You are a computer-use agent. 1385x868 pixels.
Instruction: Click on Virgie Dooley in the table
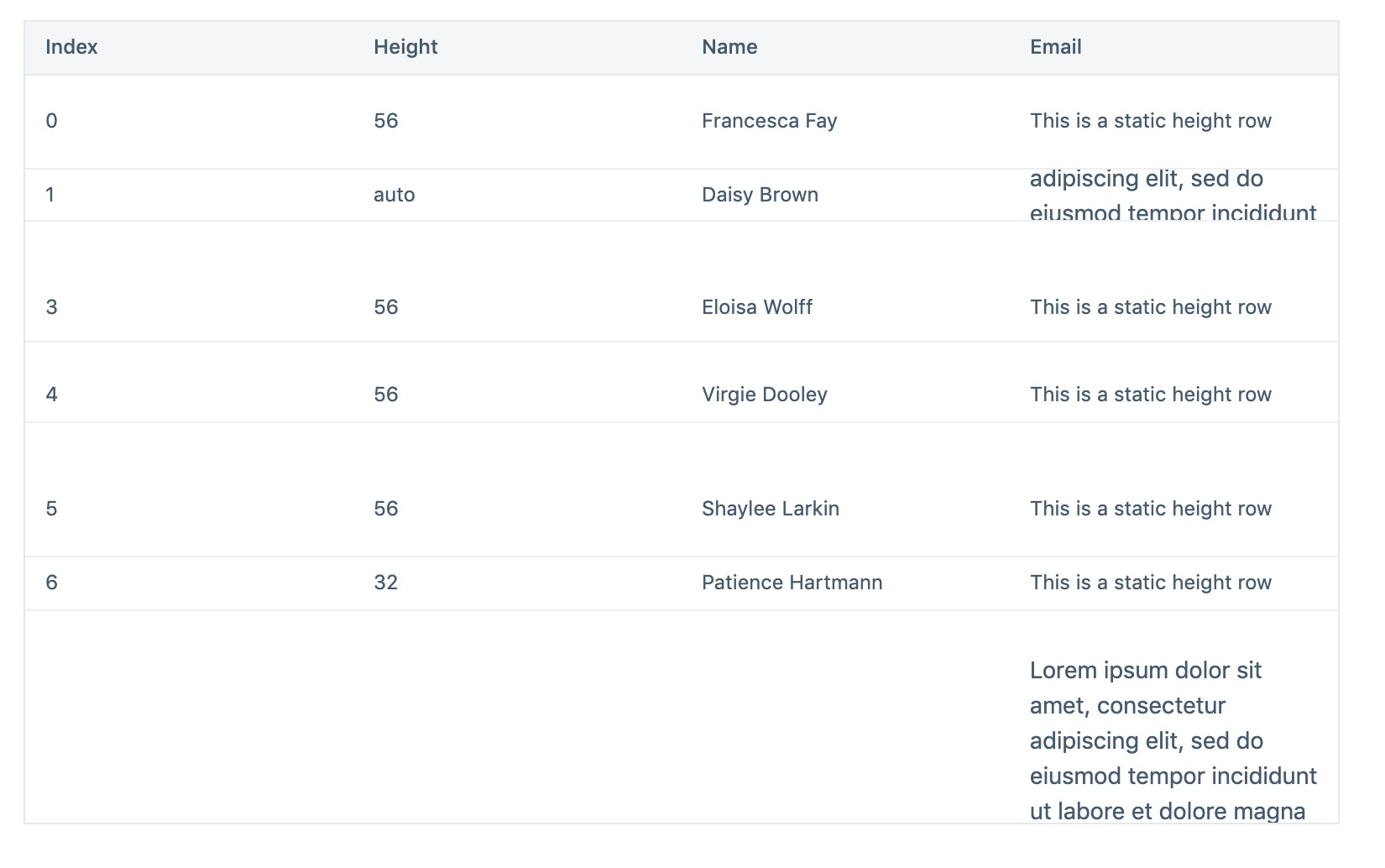click(764, 395)
